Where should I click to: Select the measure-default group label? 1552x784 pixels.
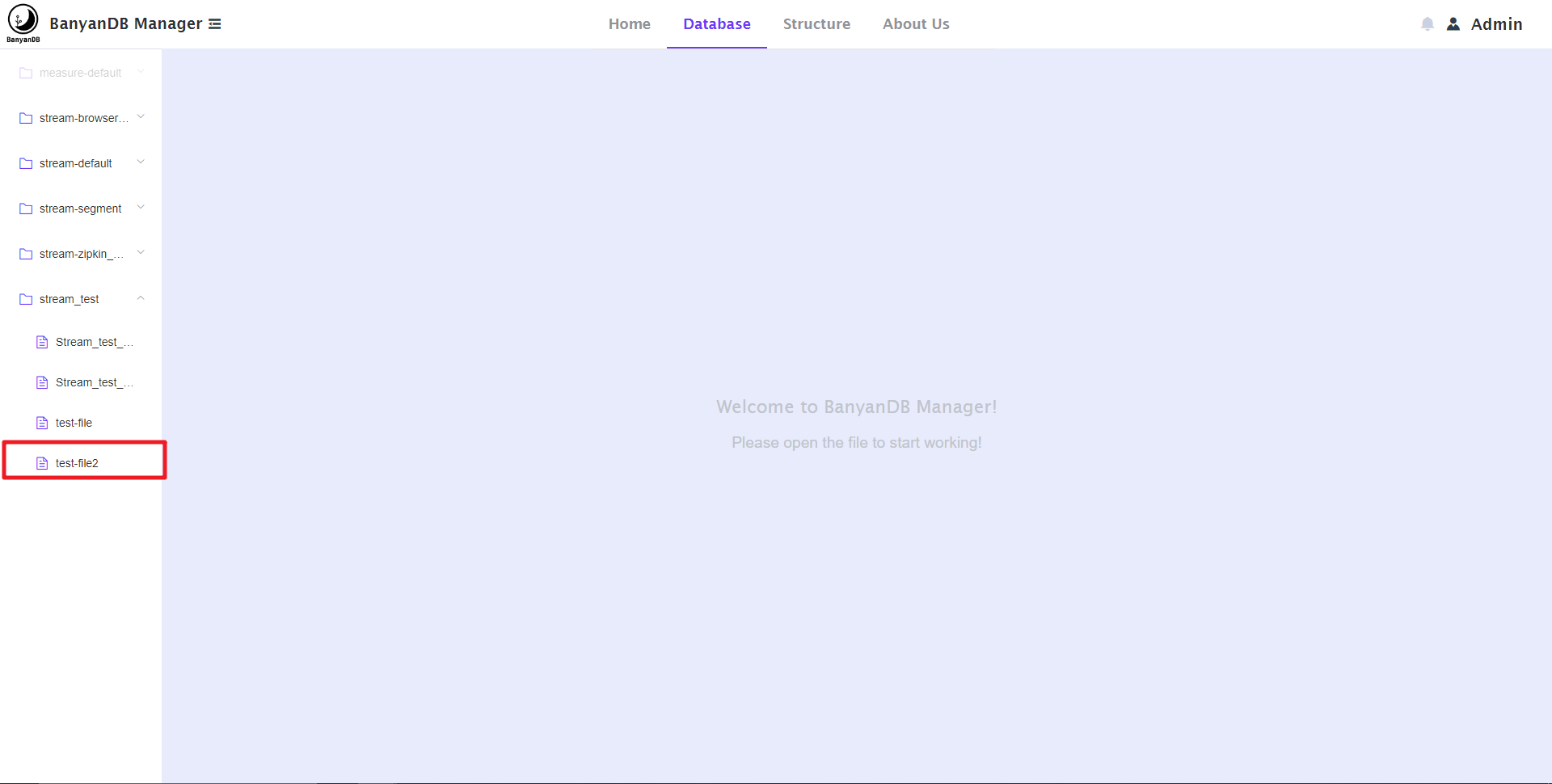[81, 73]
